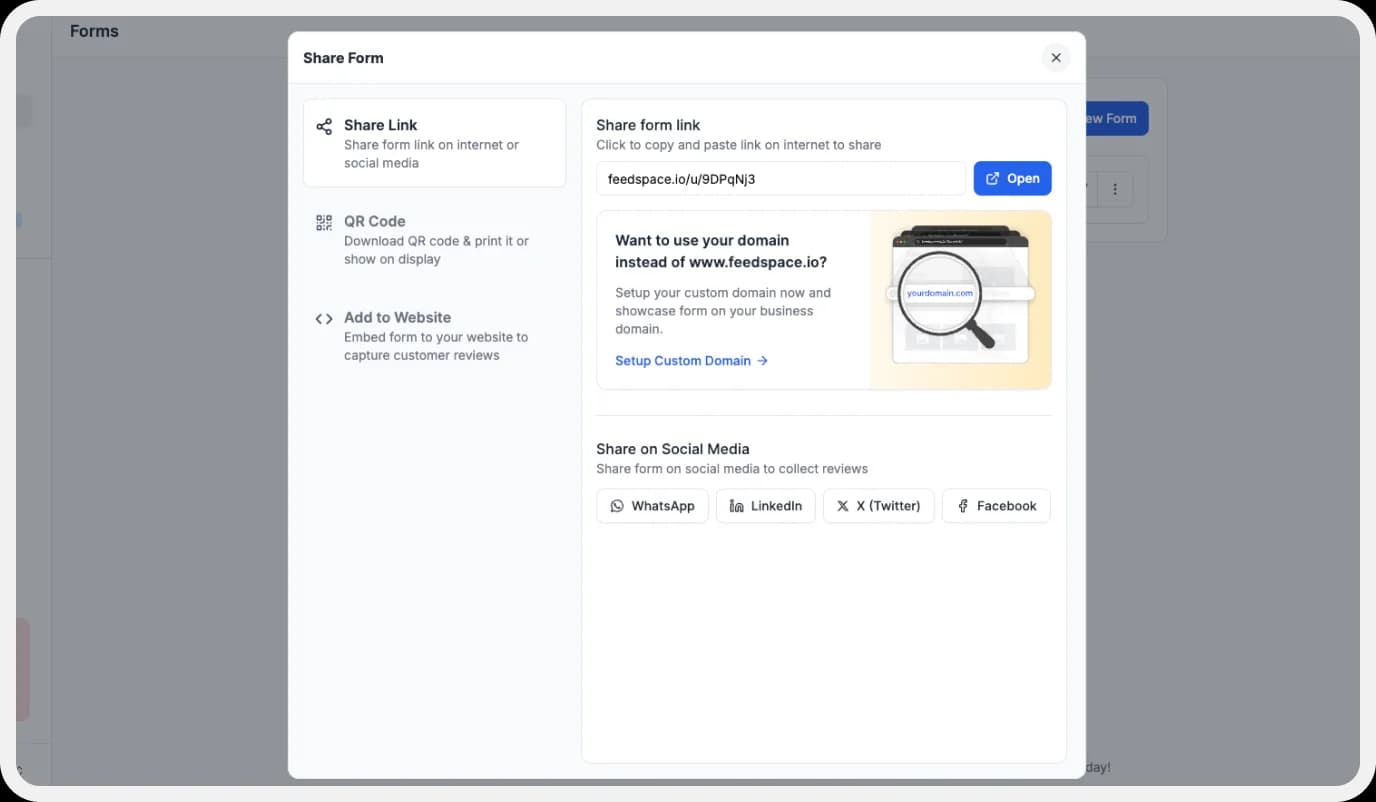The height and width of the screenshot is (802, 1376).
Task: Click the Setup Custom Domain link
Action: point(683,361)
